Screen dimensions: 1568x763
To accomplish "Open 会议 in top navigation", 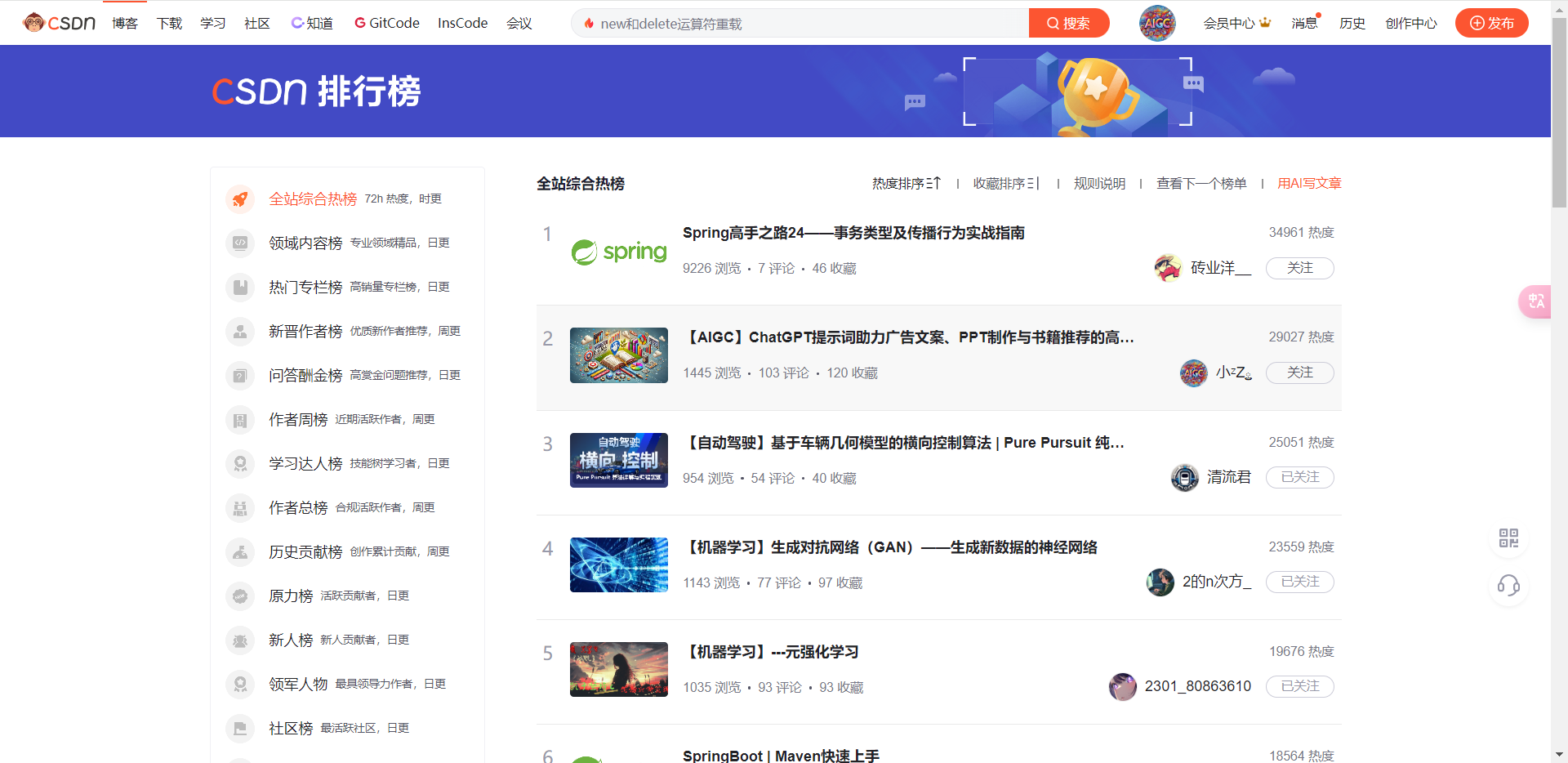I will 519,23.
